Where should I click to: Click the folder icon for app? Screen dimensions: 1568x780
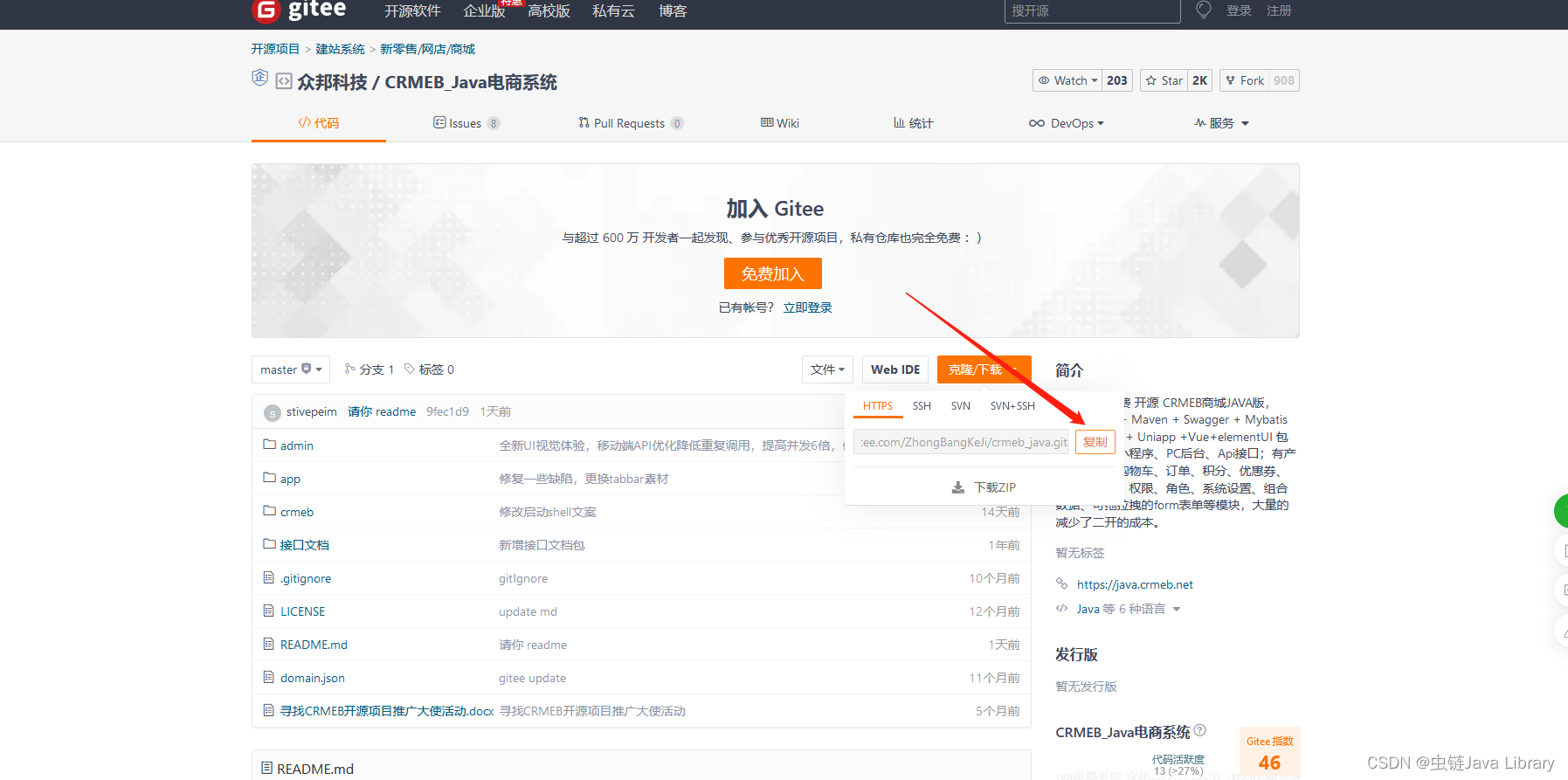click(x=269, y=478)
